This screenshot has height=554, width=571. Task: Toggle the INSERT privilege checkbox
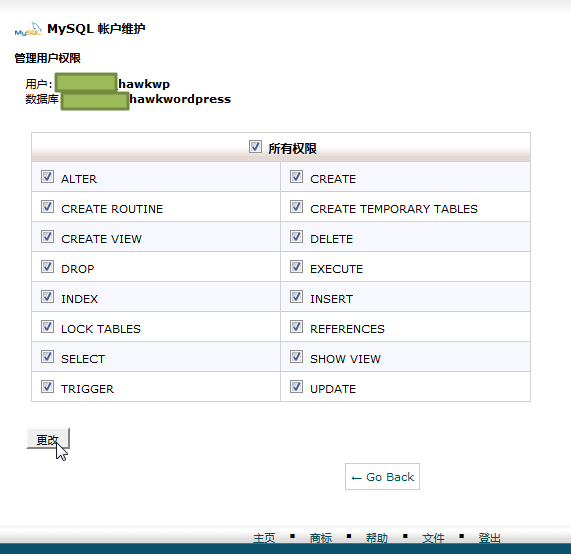tap(296, 296)
